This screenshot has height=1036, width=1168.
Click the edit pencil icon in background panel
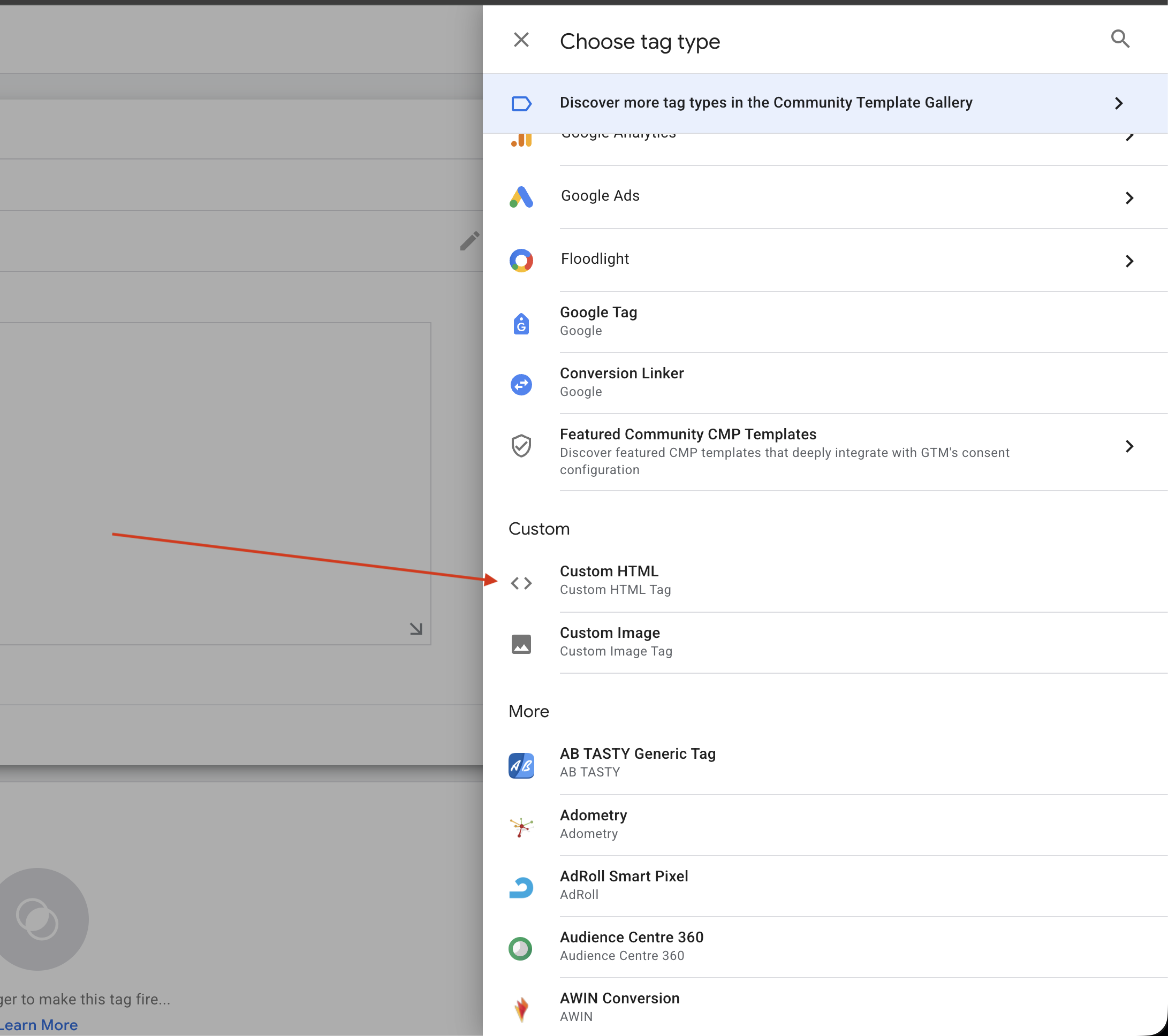point(469,241)
